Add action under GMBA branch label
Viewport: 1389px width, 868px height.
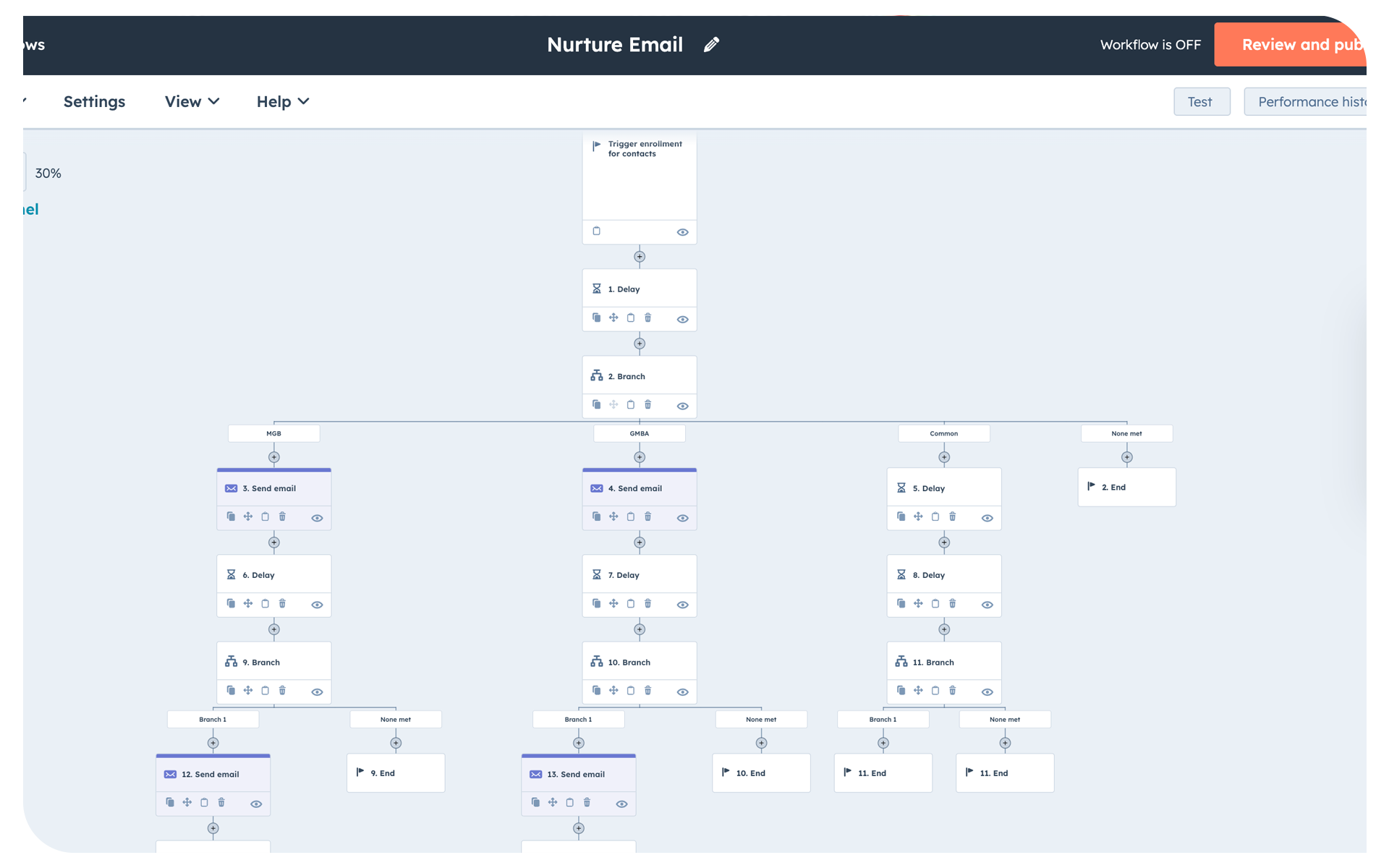coord(640,457)
